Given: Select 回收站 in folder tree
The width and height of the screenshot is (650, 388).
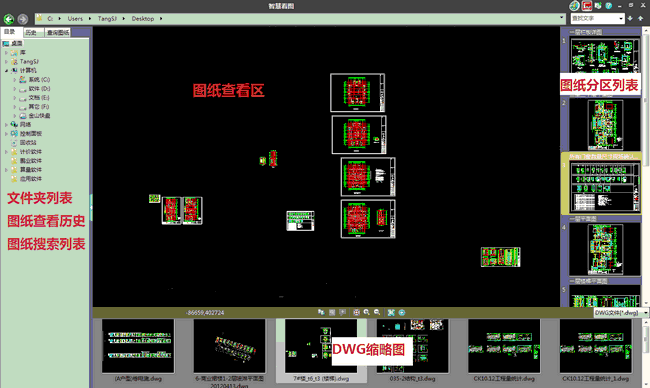Looking at the screenshot, I should [28, 143].
